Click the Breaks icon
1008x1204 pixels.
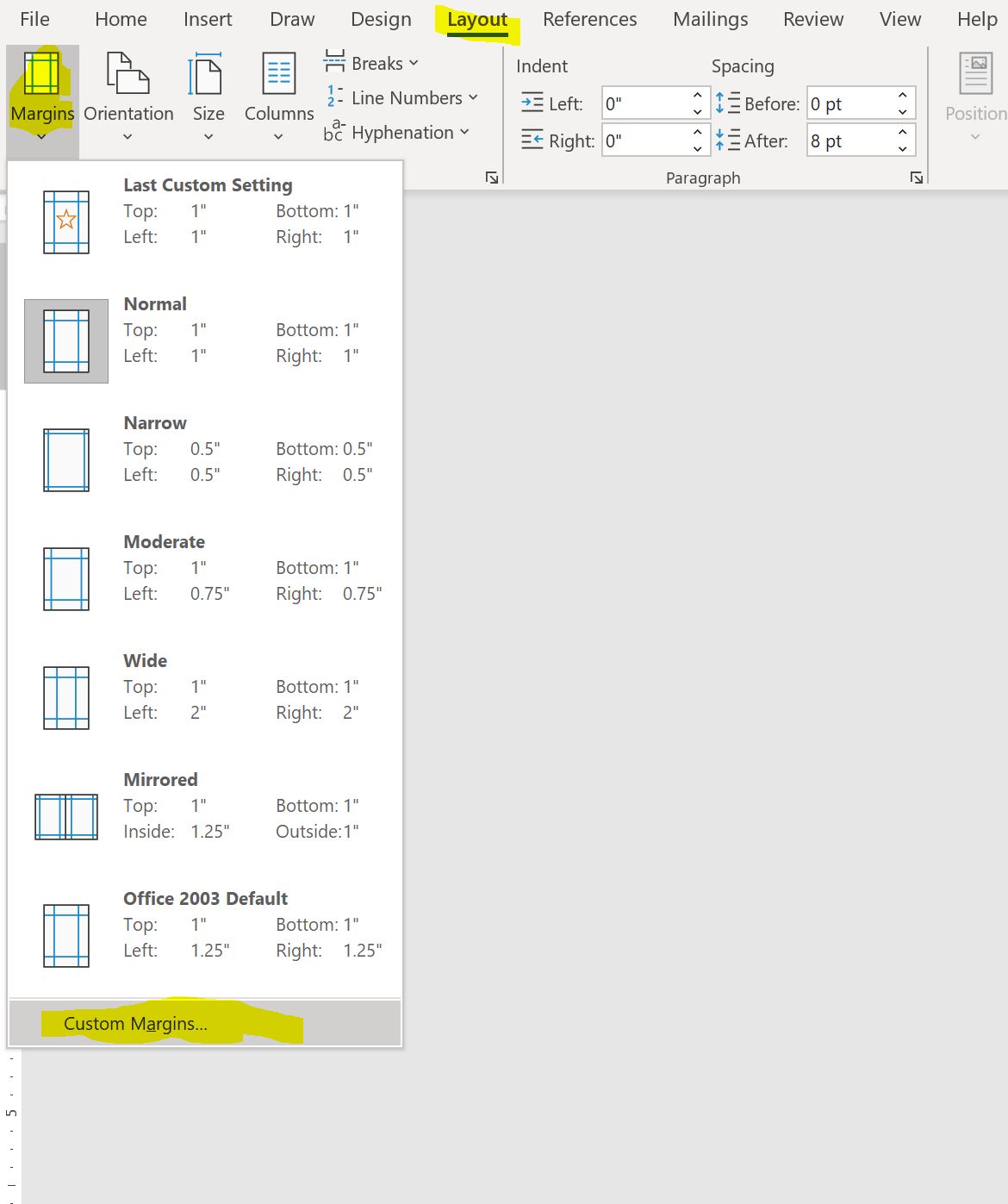pos(334,61)
